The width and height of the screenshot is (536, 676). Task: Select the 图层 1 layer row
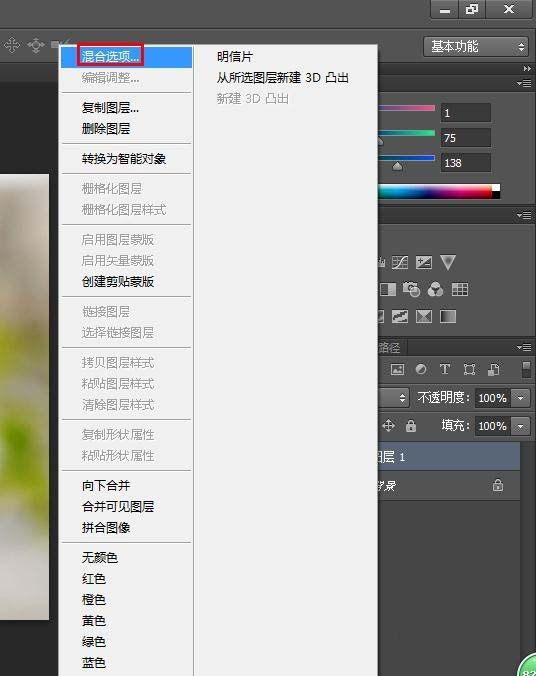449,457
